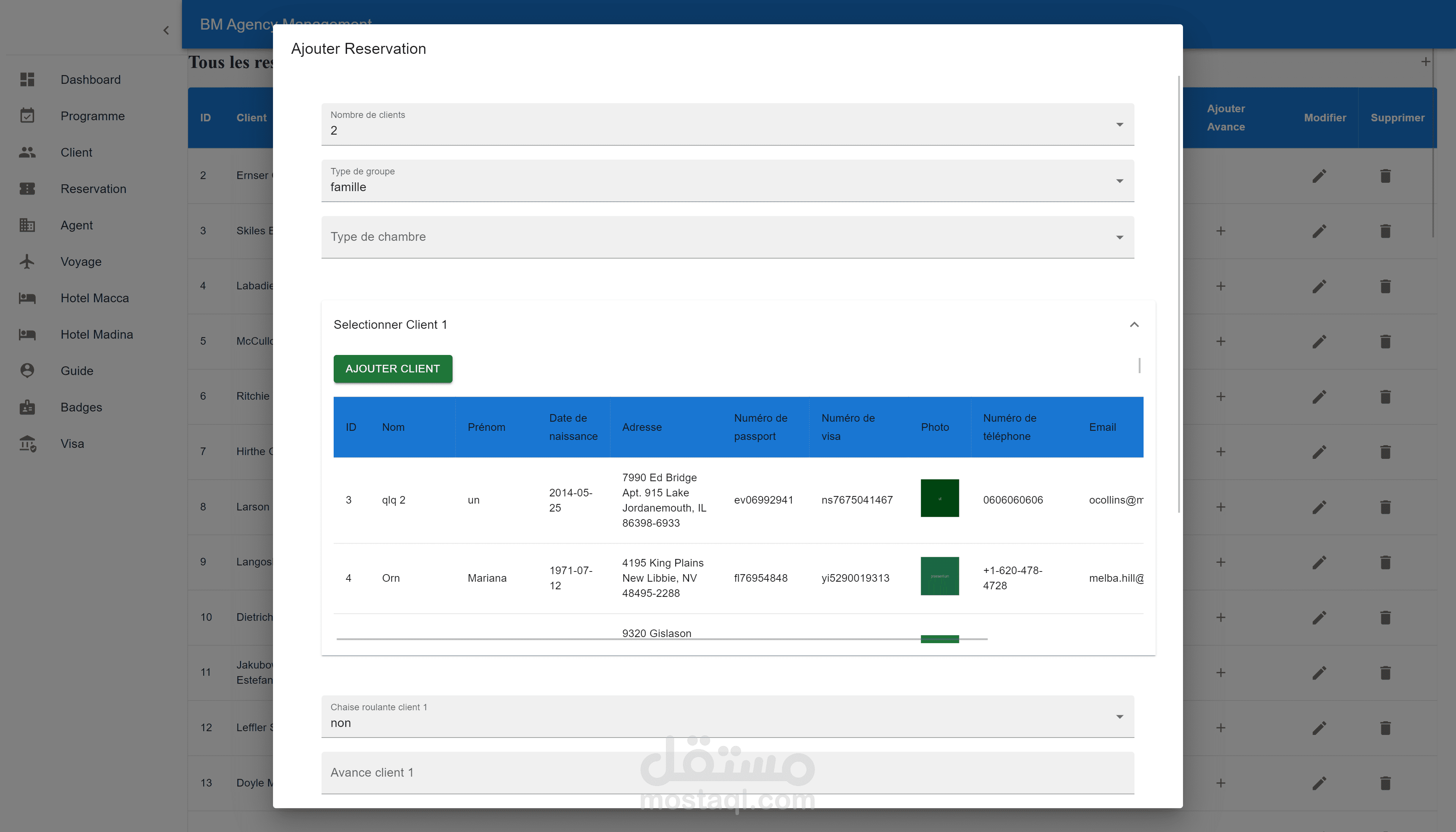Image resolution: width=1456 pixels, height=832 pixels.
Task: Click photo thumbnail of client Orn
Action: point(939,576)
